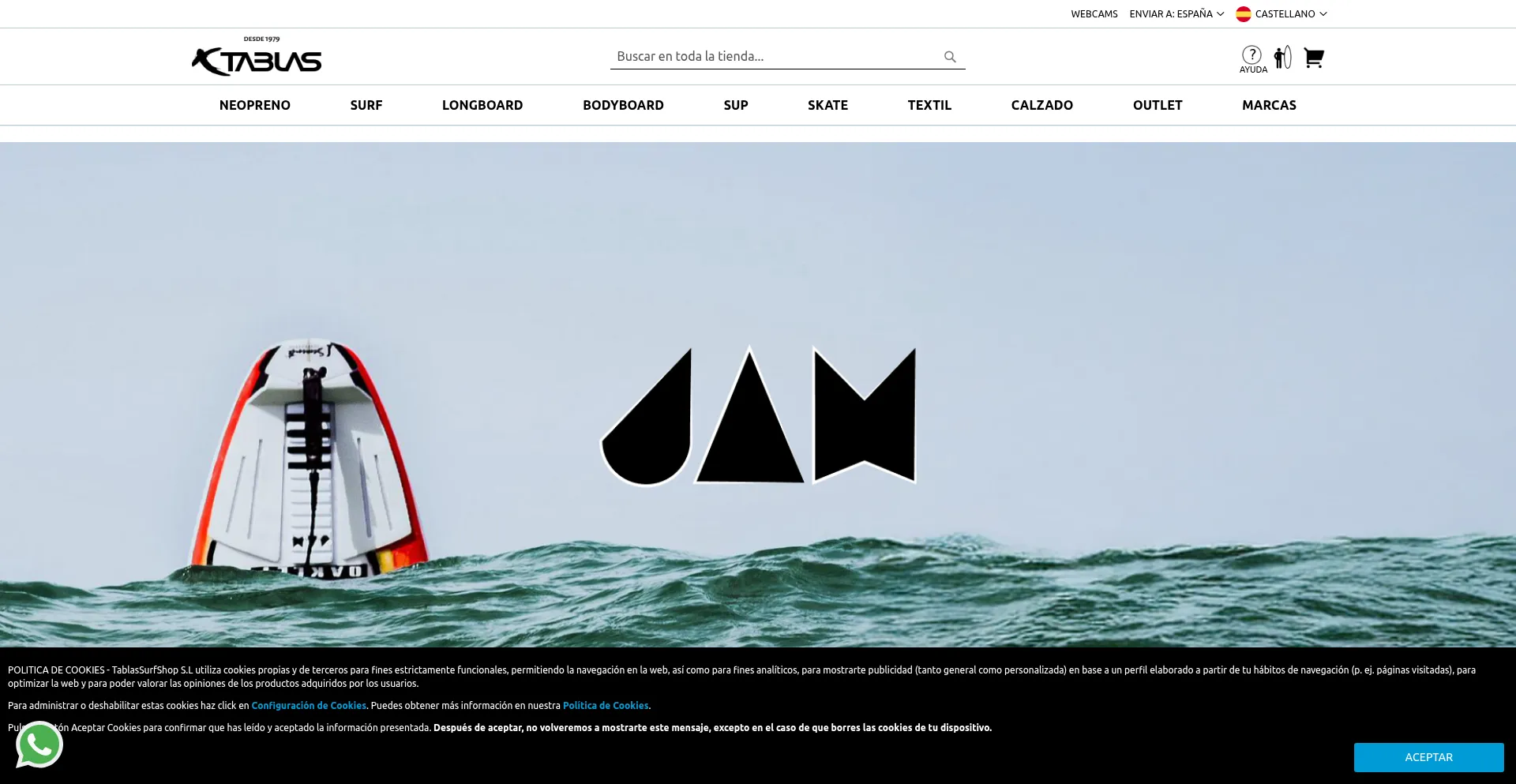The width and height of the screenshot is (1516, 784).
Task: Expand Enviar a: España dropdown
Action: click(1176, 14)
